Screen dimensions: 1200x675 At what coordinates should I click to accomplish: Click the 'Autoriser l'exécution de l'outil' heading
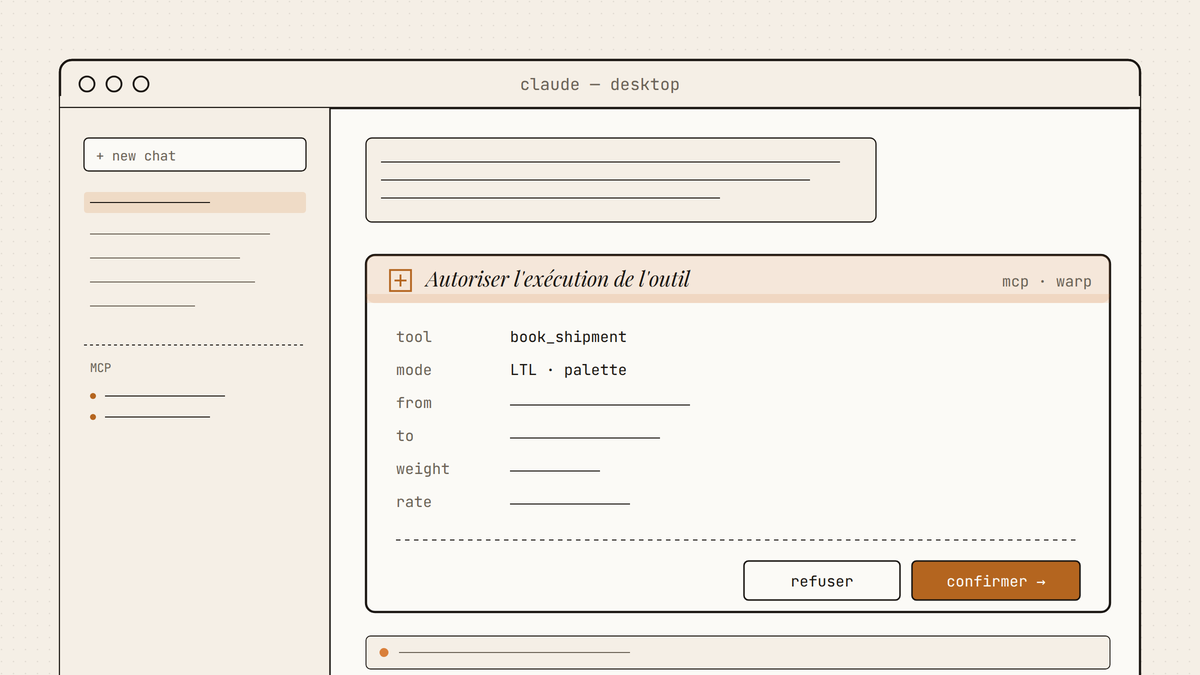(558, 279)
